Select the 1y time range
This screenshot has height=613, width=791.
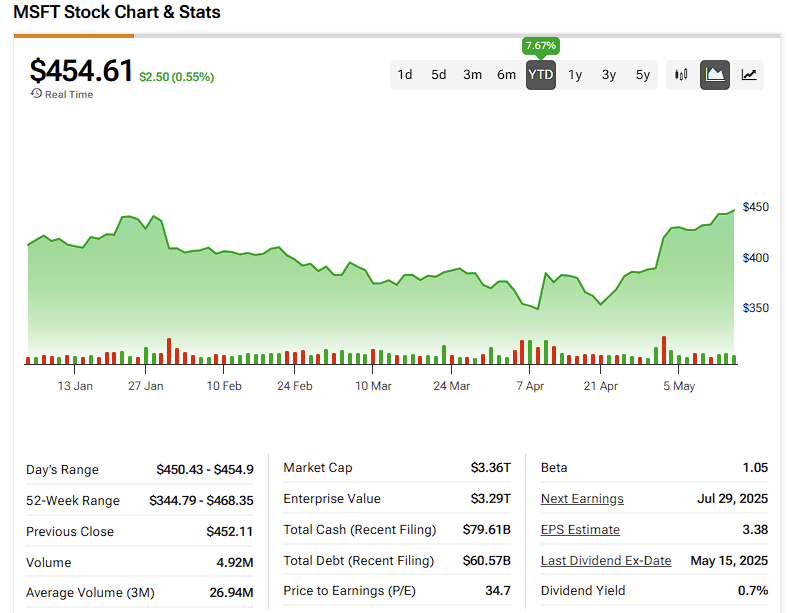(575, 75)
